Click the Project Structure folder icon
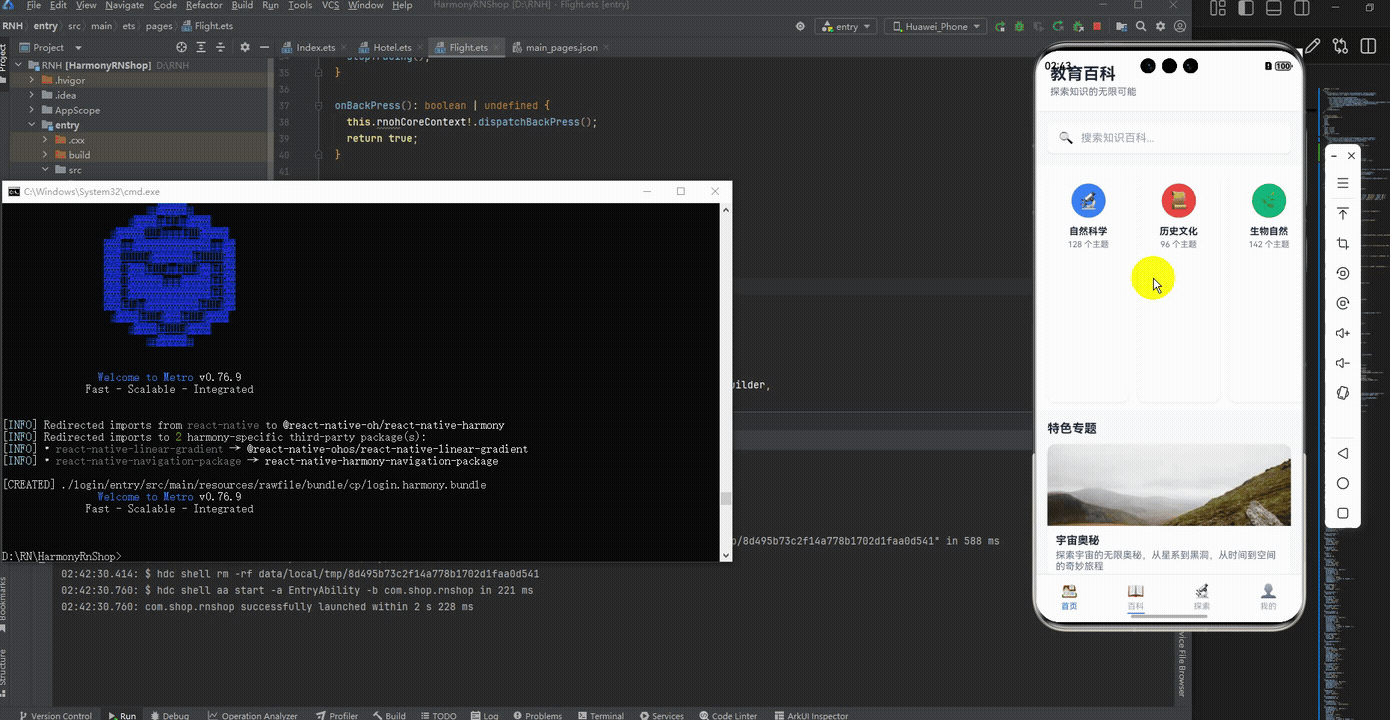The image size is (1390, 720). click(1120, 27)
